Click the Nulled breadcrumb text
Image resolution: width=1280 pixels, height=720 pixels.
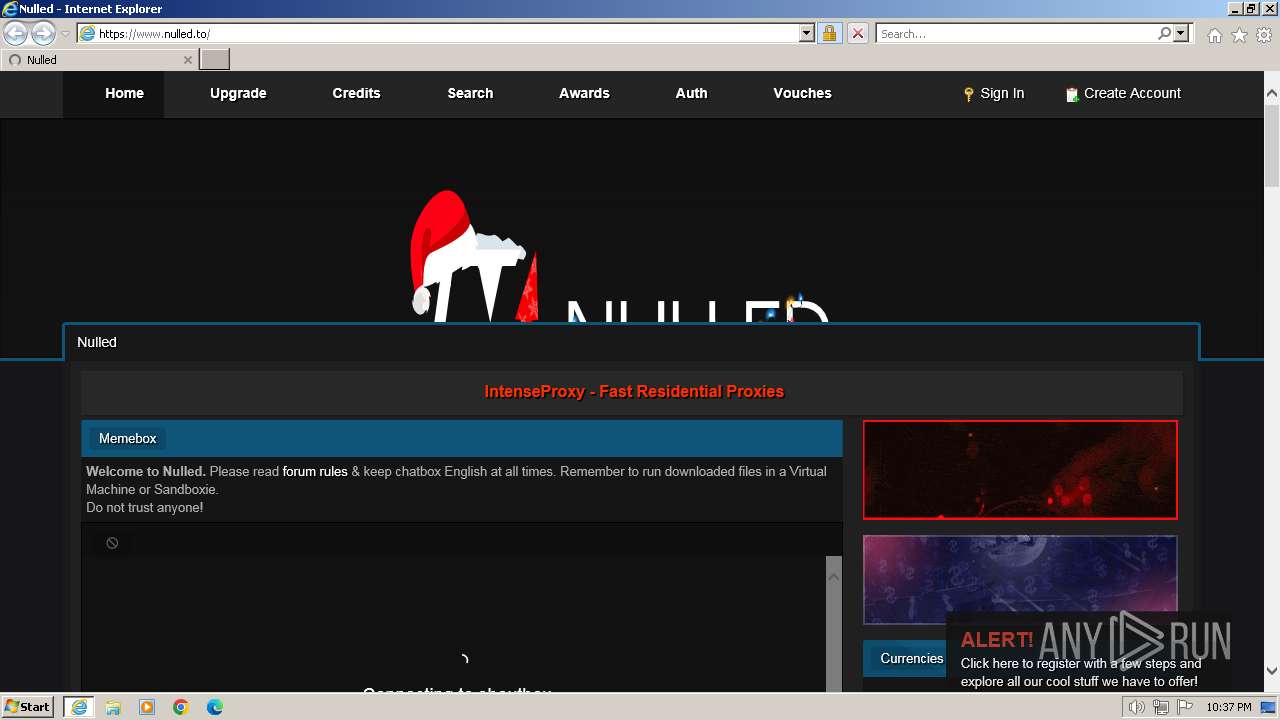coord(97,342)
